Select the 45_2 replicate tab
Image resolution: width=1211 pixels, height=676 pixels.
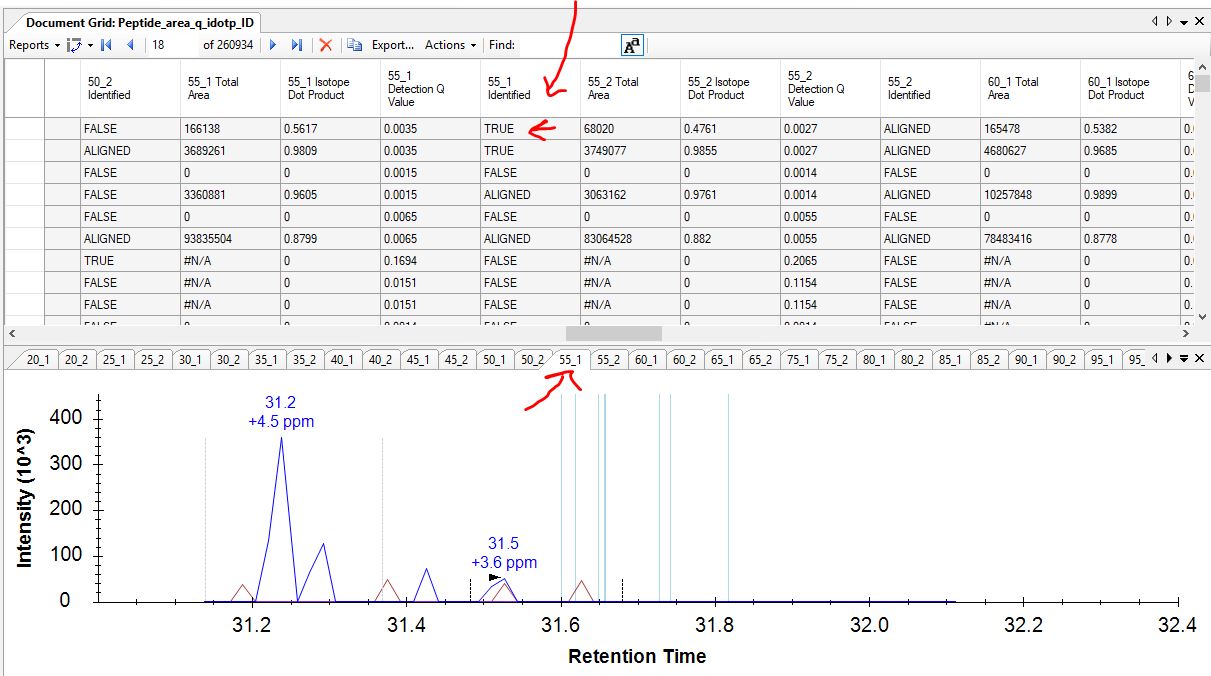[456, 360]
